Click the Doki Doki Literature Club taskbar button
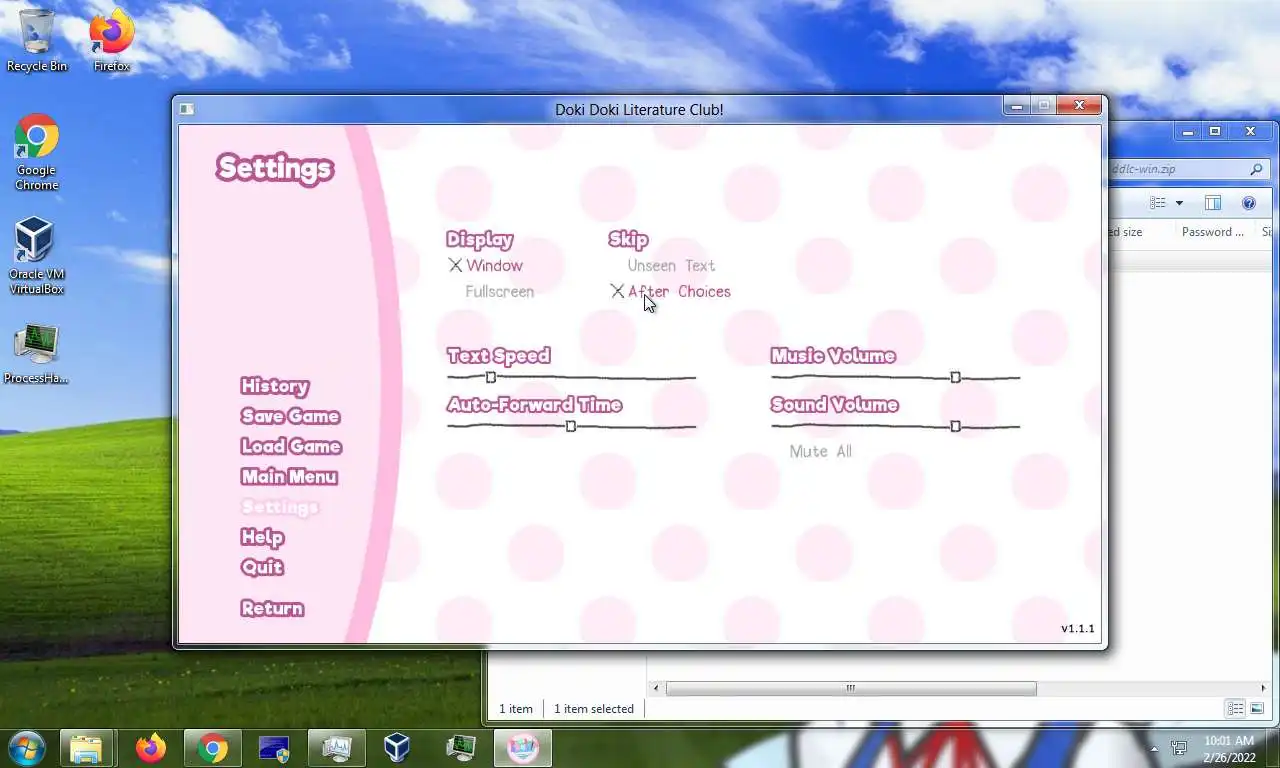This screenshot has width=1280, height=768. pos(523,748)
